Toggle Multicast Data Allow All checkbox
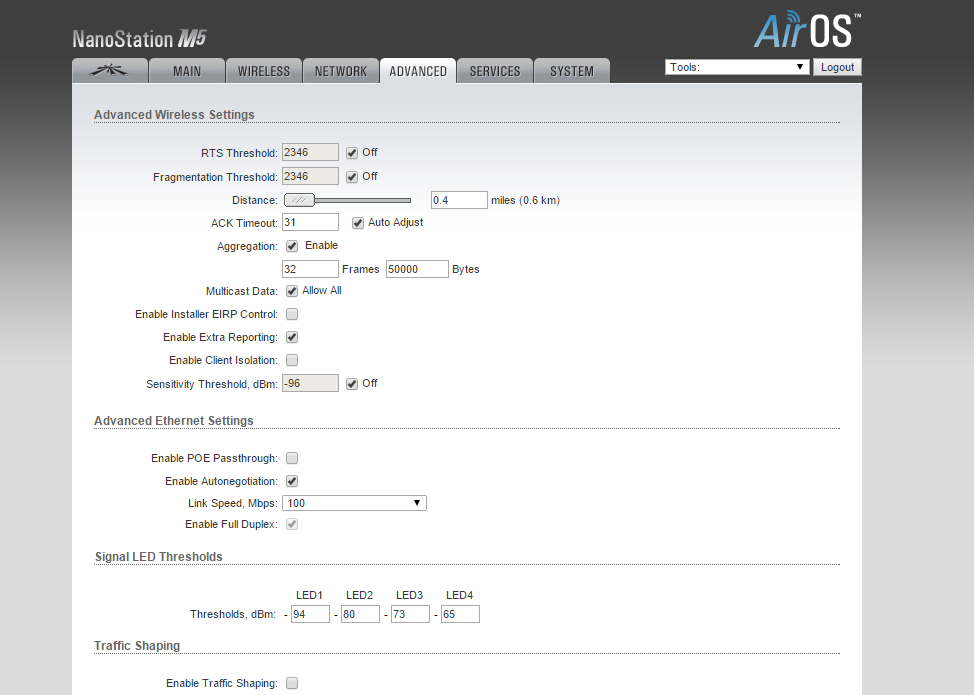 point(292,291)
